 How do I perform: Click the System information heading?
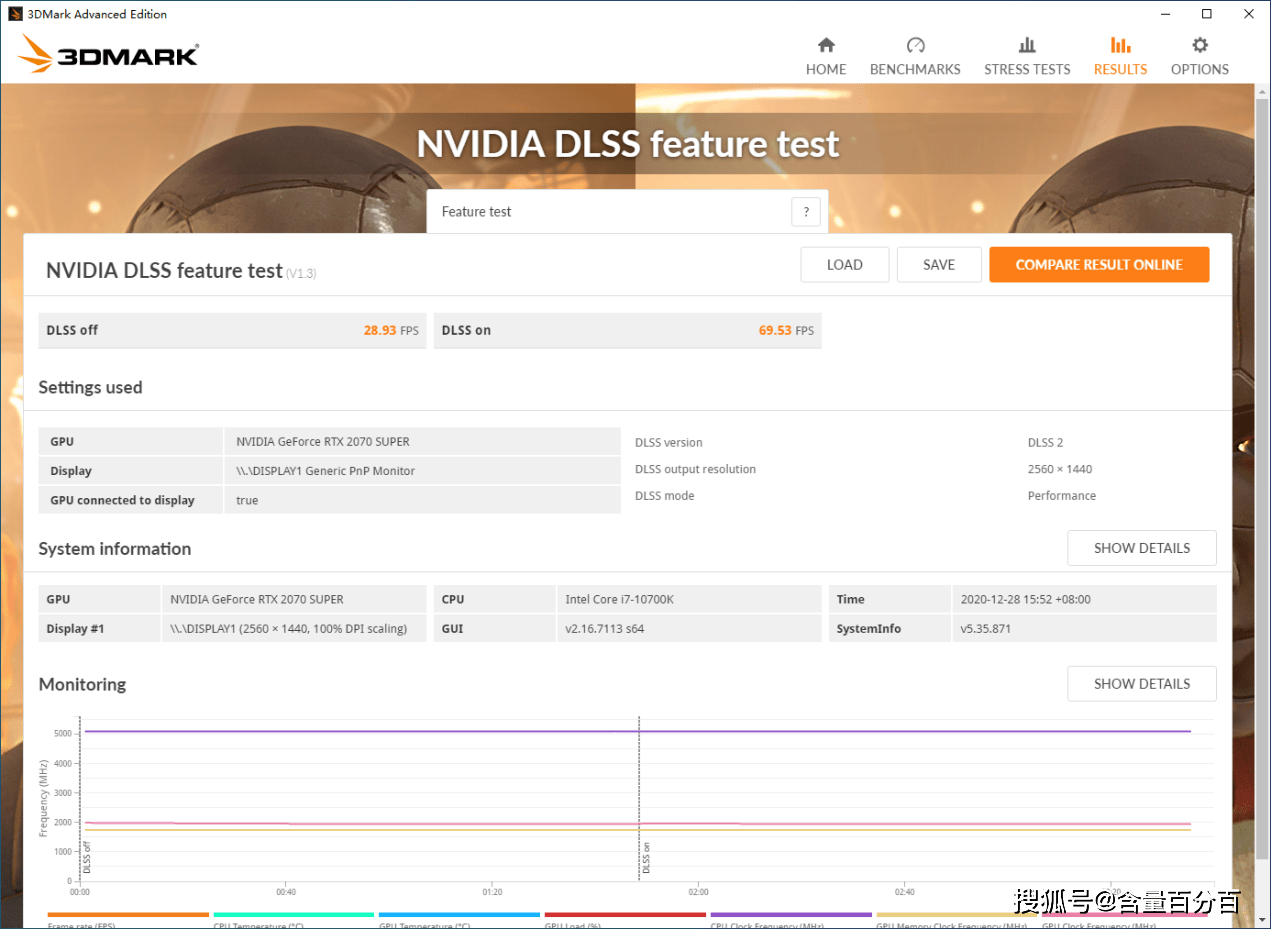115,549
